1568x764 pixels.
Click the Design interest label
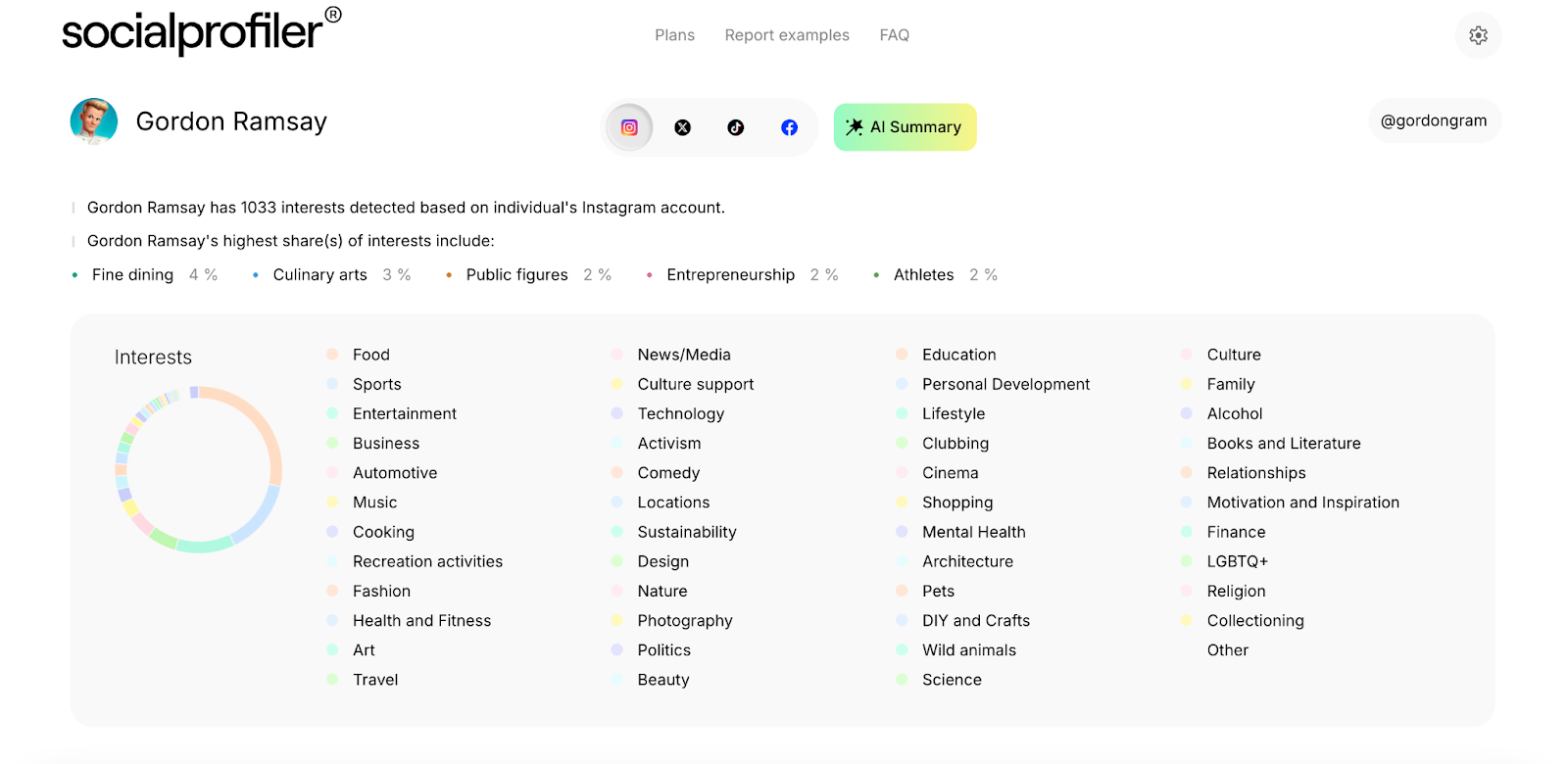[663, 561]
